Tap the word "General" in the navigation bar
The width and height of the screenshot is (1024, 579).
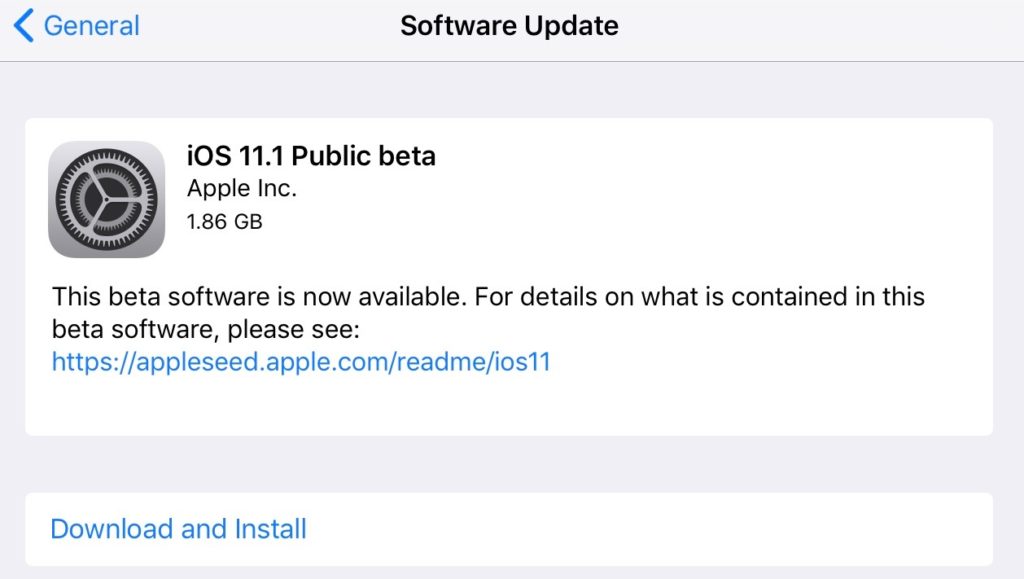(x=92, y=26)
